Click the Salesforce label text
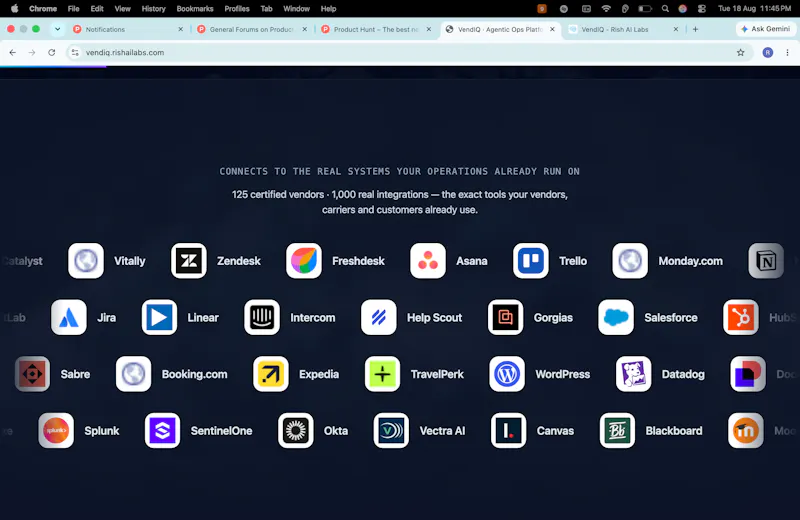Image resolution: width=800 pixels, height=520 pixels. coord(670,317)
